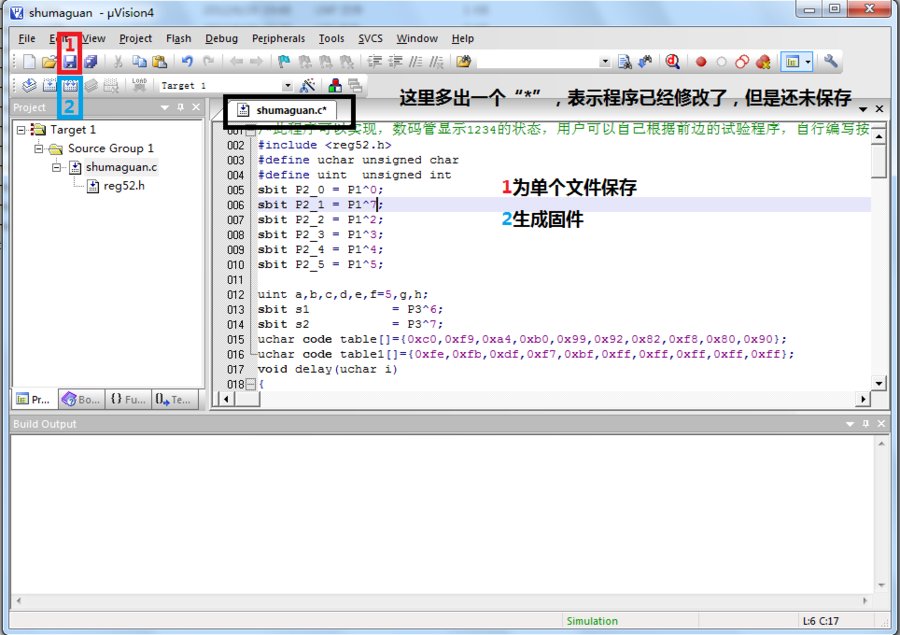The image size is (900, 635).
Task: Download code to flash with the LOAD icon
Action: pos(138,85)
